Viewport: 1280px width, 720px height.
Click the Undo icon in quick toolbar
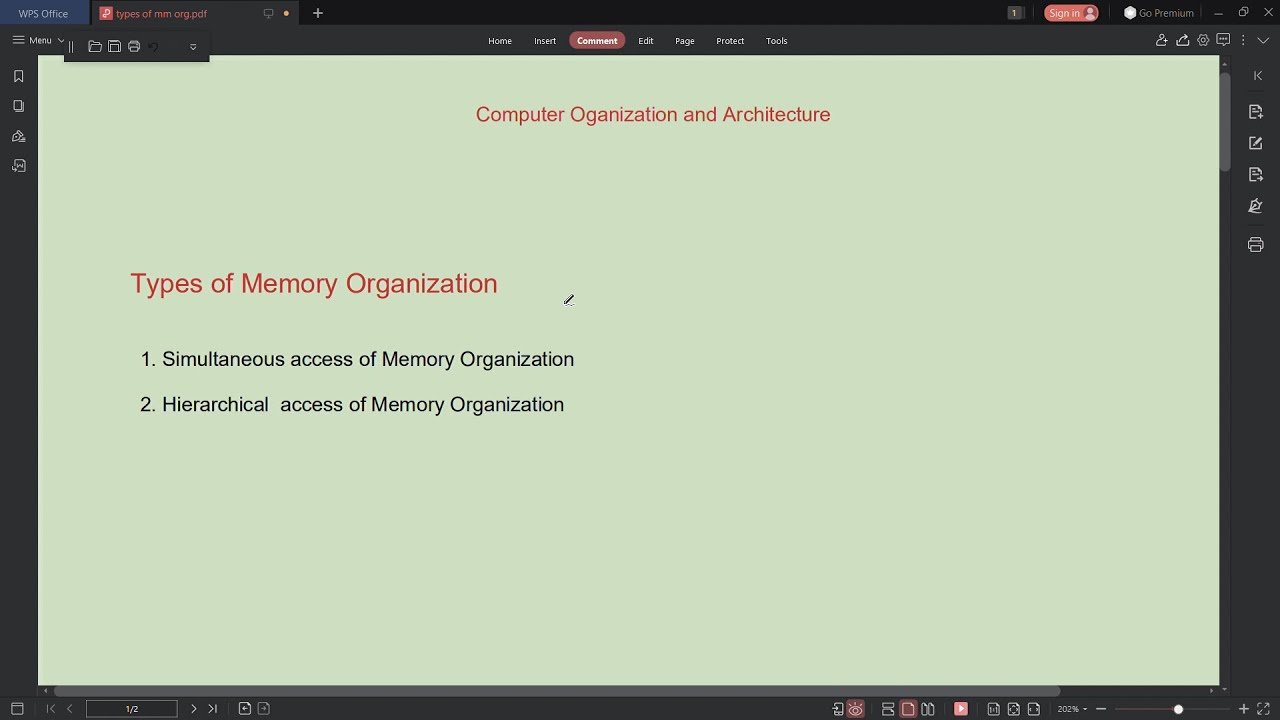[153, 47]
